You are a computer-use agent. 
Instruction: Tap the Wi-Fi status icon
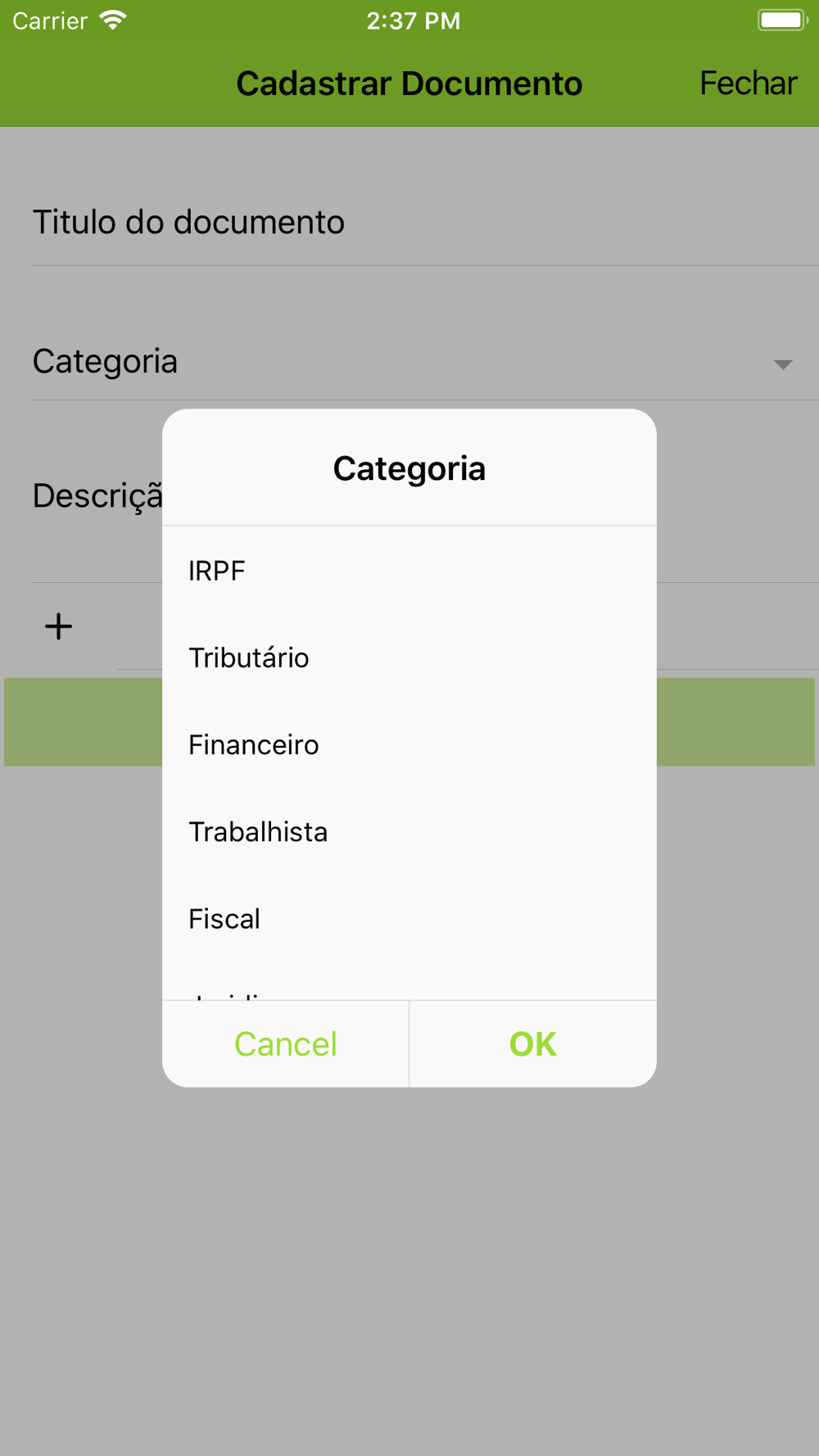[113, 20]
